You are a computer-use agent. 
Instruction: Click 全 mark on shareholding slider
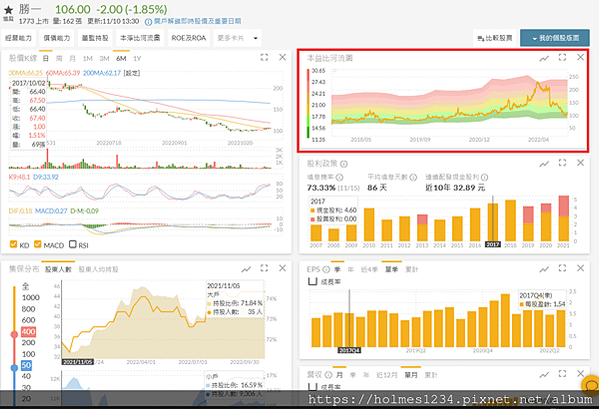[25, 286]
